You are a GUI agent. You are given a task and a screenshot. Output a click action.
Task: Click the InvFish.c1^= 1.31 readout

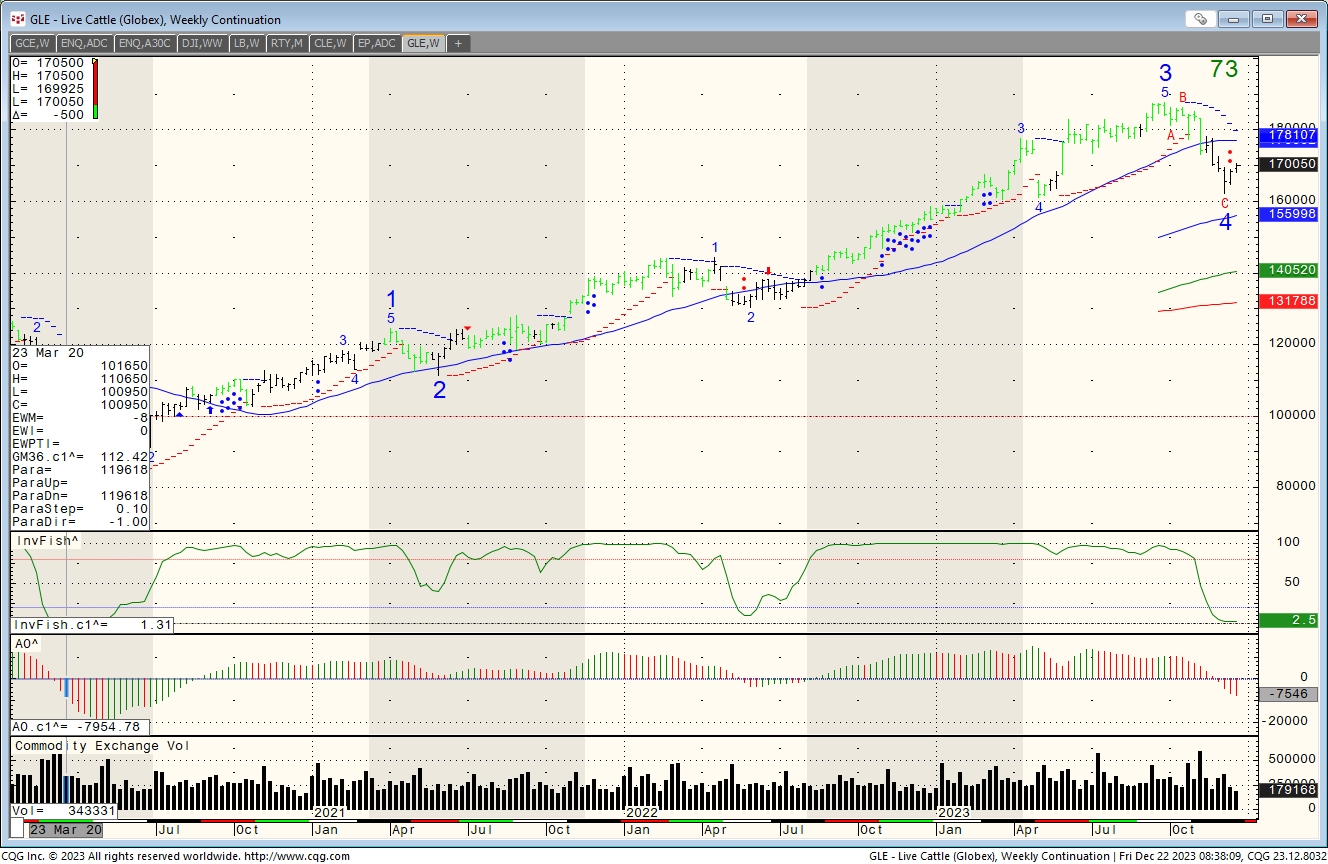[x=92, y=624]
